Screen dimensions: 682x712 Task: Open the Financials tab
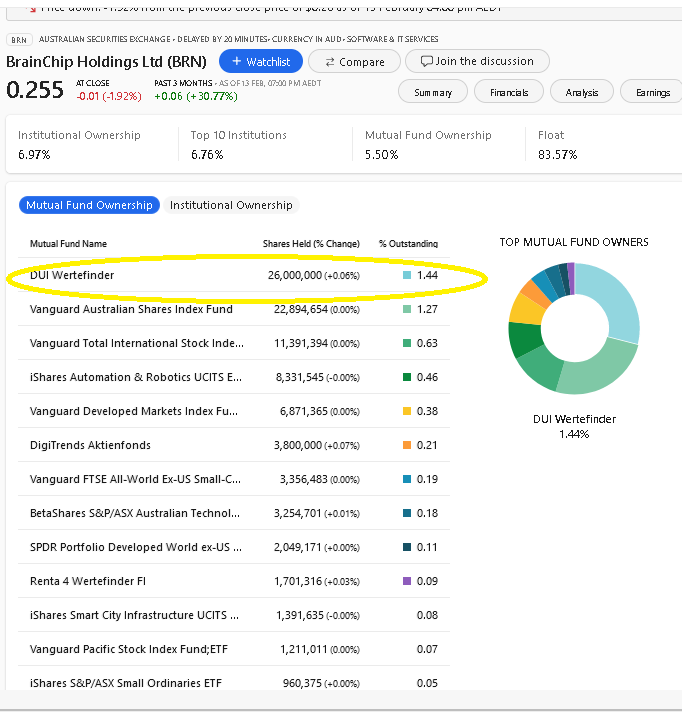pos(509,92)
